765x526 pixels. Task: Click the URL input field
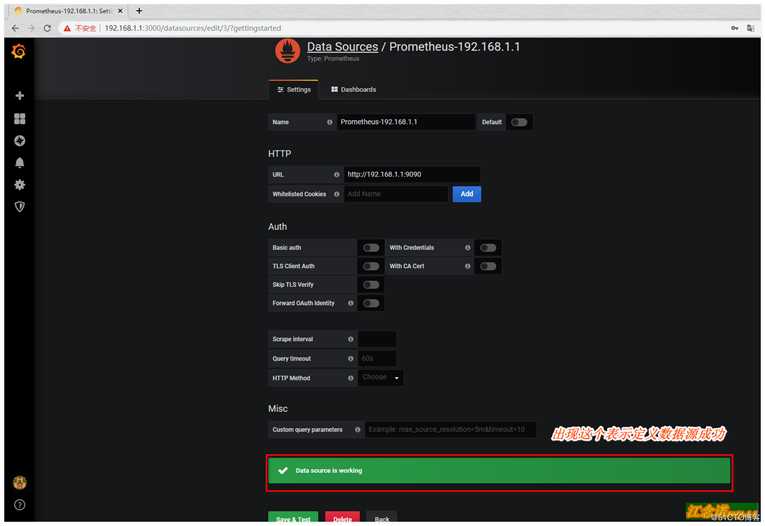412,174
